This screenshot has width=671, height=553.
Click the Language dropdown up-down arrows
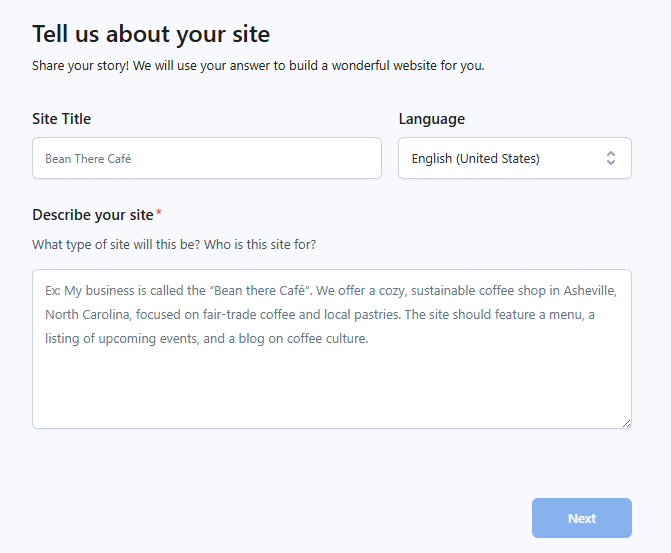[x=611, y=158]
